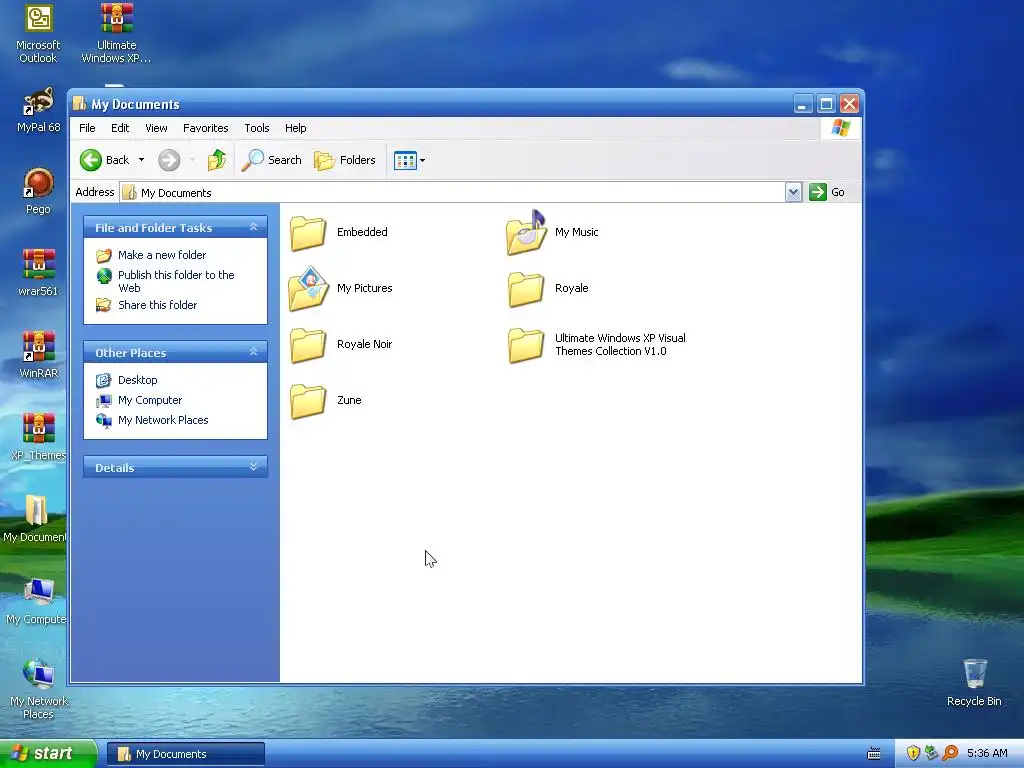Screen dimensions: 1024x768
Task: Expand the Details panel
Action: click(x=253, y=467)
